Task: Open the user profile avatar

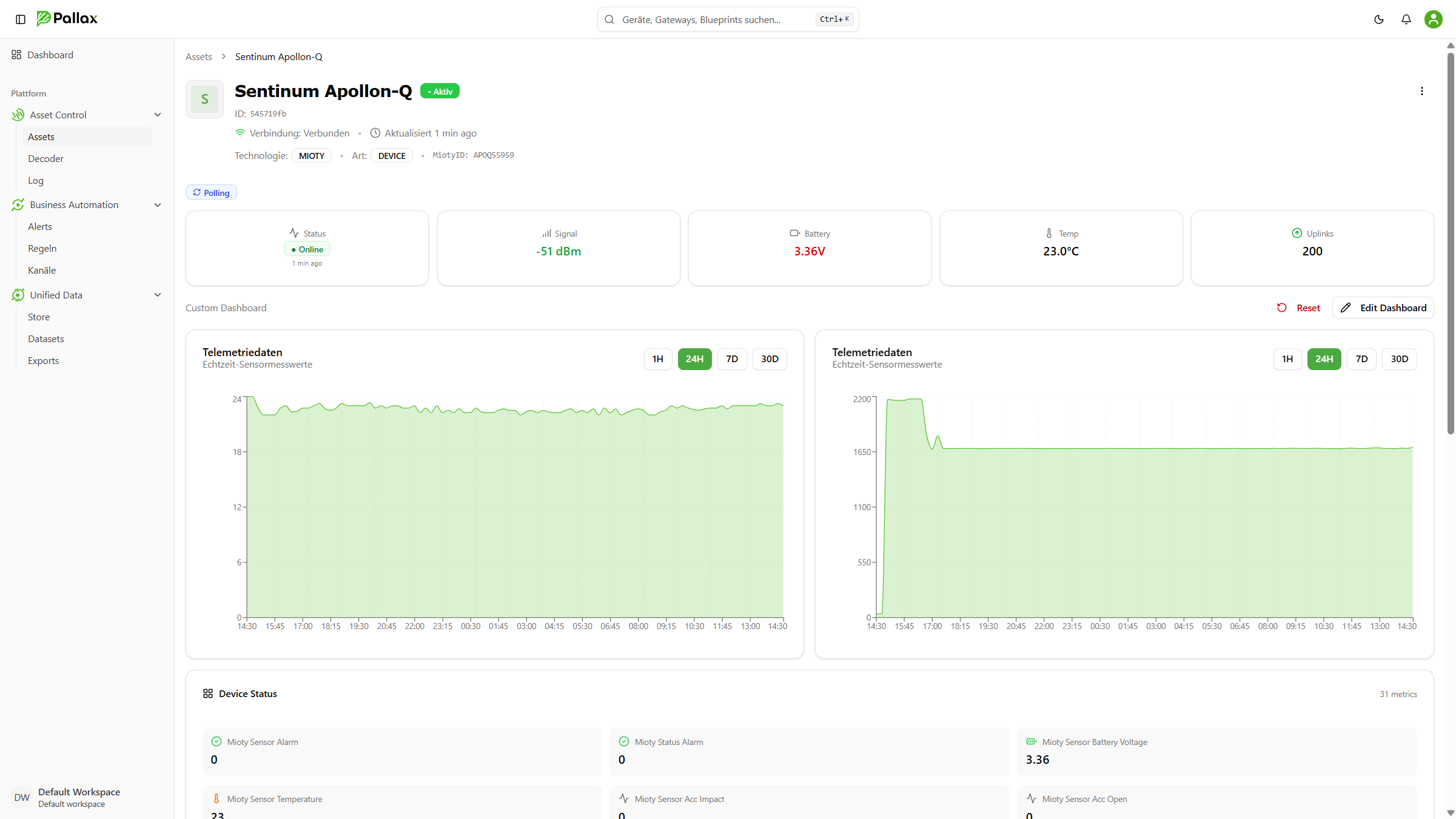Action: point(1433,19)
